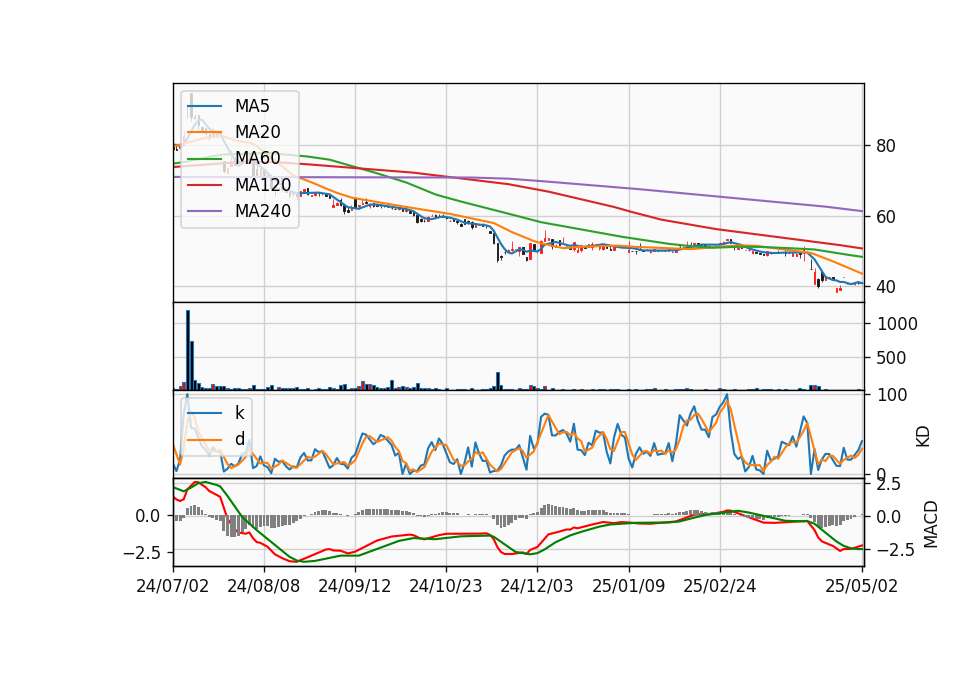Select the 25/02/24 date label
This screenshot has width=960, height=690.
click(719, 586)
